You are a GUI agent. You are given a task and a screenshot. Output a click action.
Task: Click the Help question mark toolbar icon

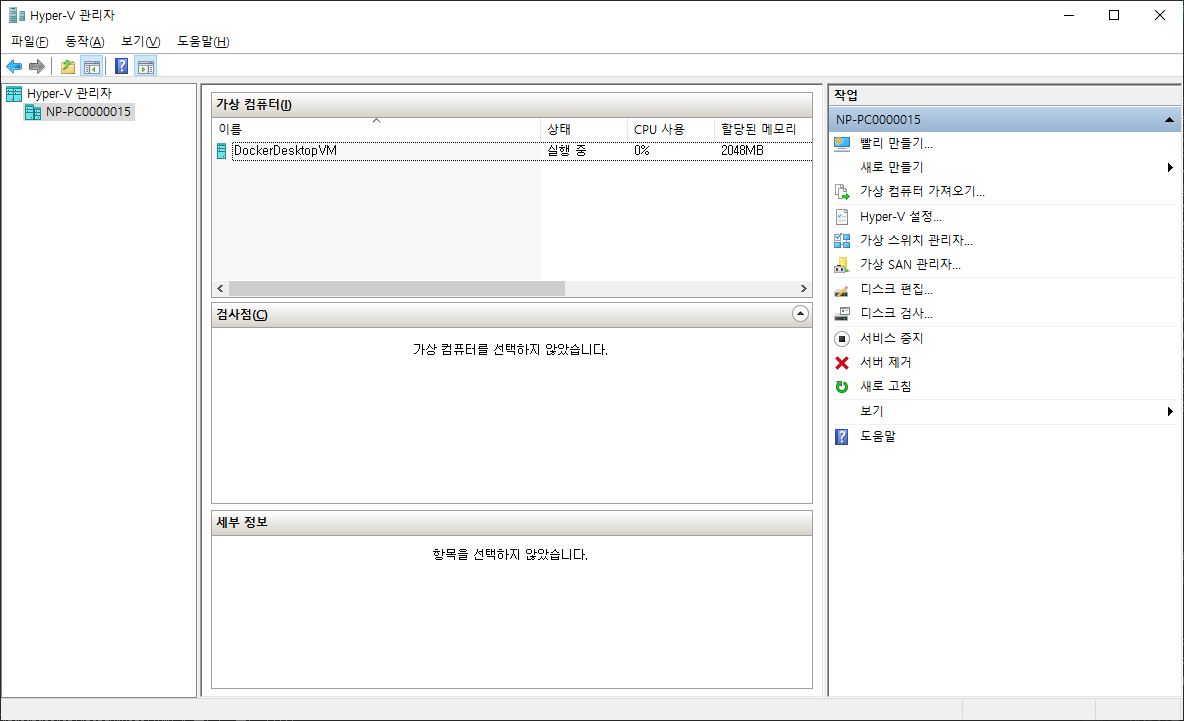pyautogui.click(x=122, y=66)
